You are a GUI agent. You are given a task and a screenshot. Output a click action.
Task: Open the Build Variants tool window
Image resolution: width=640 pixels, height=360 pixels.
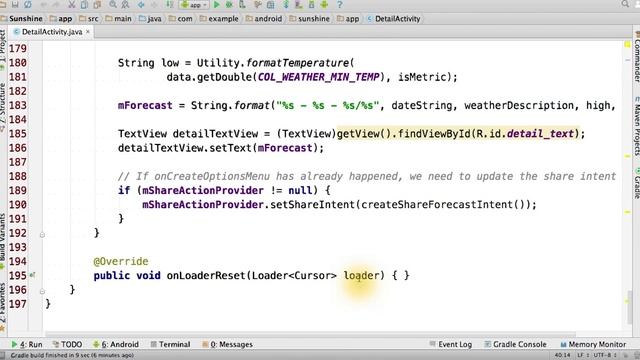tap(3, 241)
